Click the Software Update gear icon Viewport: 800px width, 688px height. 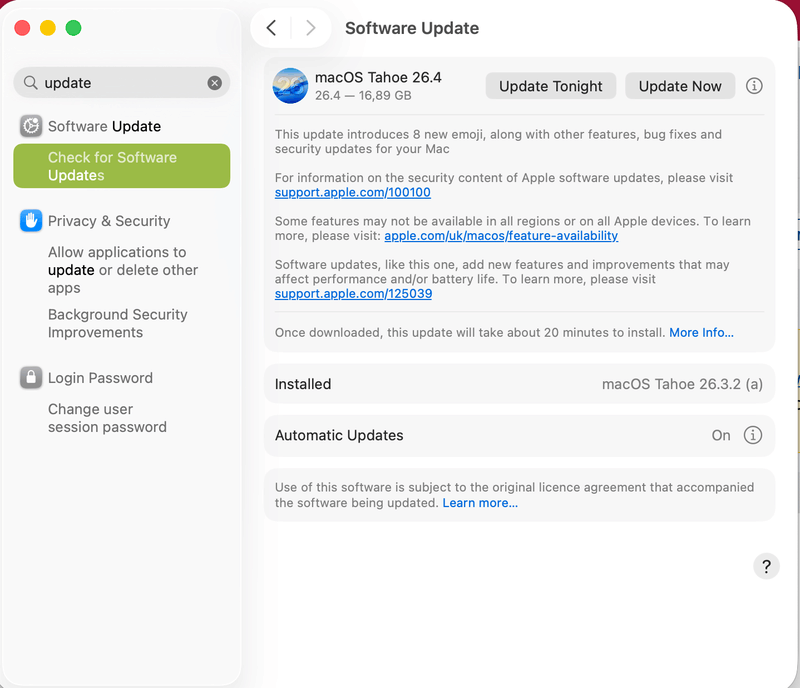pyautogui.click(x=31, y=126)
